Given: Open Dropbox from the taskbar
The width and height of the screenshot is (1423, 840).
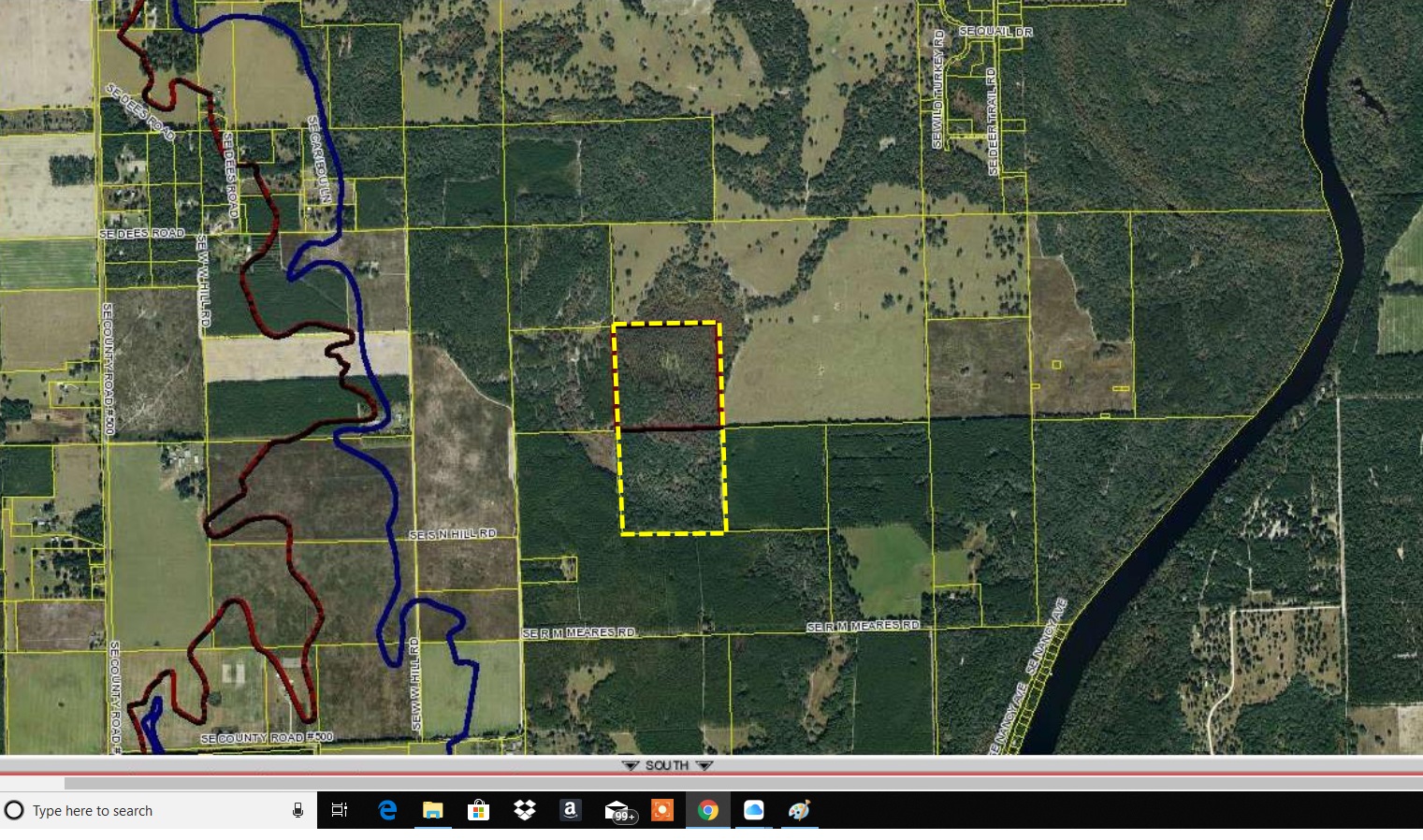Looking at the screenshot, I should click(x=525, y=810).
